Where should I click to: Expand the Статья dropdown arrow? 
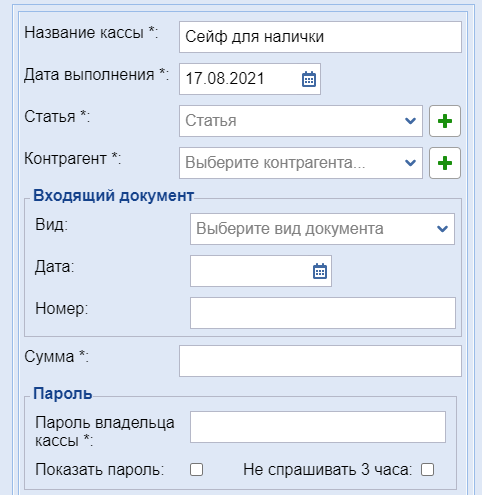(x=410, y=121)
